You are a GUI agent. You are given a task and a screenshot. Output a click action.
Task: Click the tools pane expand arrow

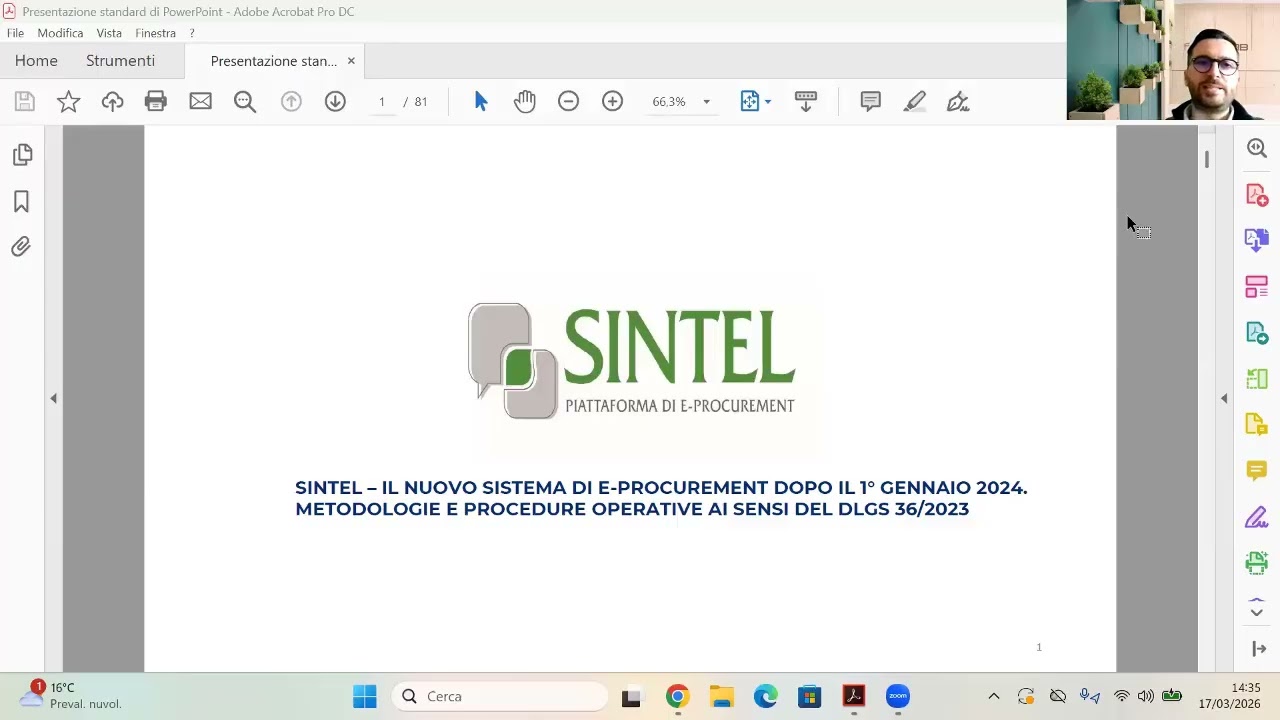pos(1259,649)
